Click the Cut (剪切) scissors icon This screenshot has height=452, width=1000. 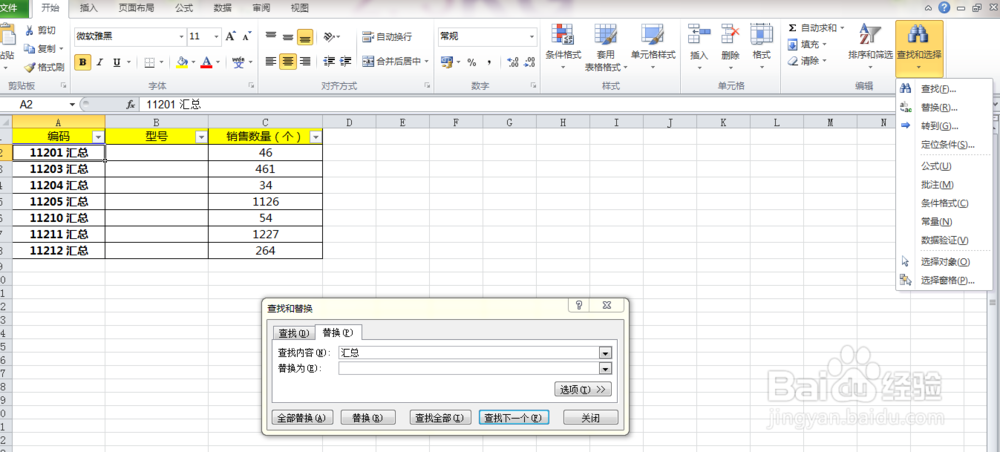click(x=29, y=31)
